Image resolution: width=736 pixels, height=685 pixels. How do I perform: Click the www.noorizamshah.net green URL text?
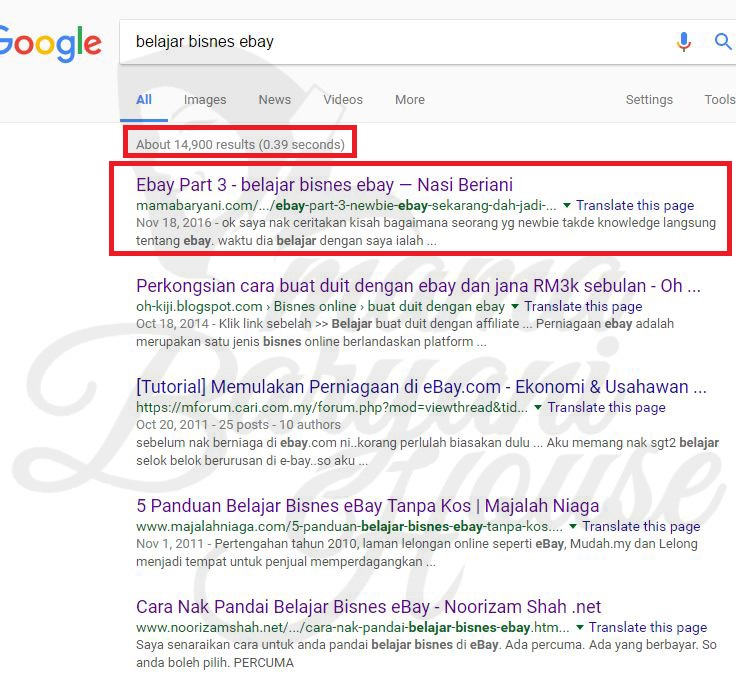pyautogui.click(x=353, y=627)
